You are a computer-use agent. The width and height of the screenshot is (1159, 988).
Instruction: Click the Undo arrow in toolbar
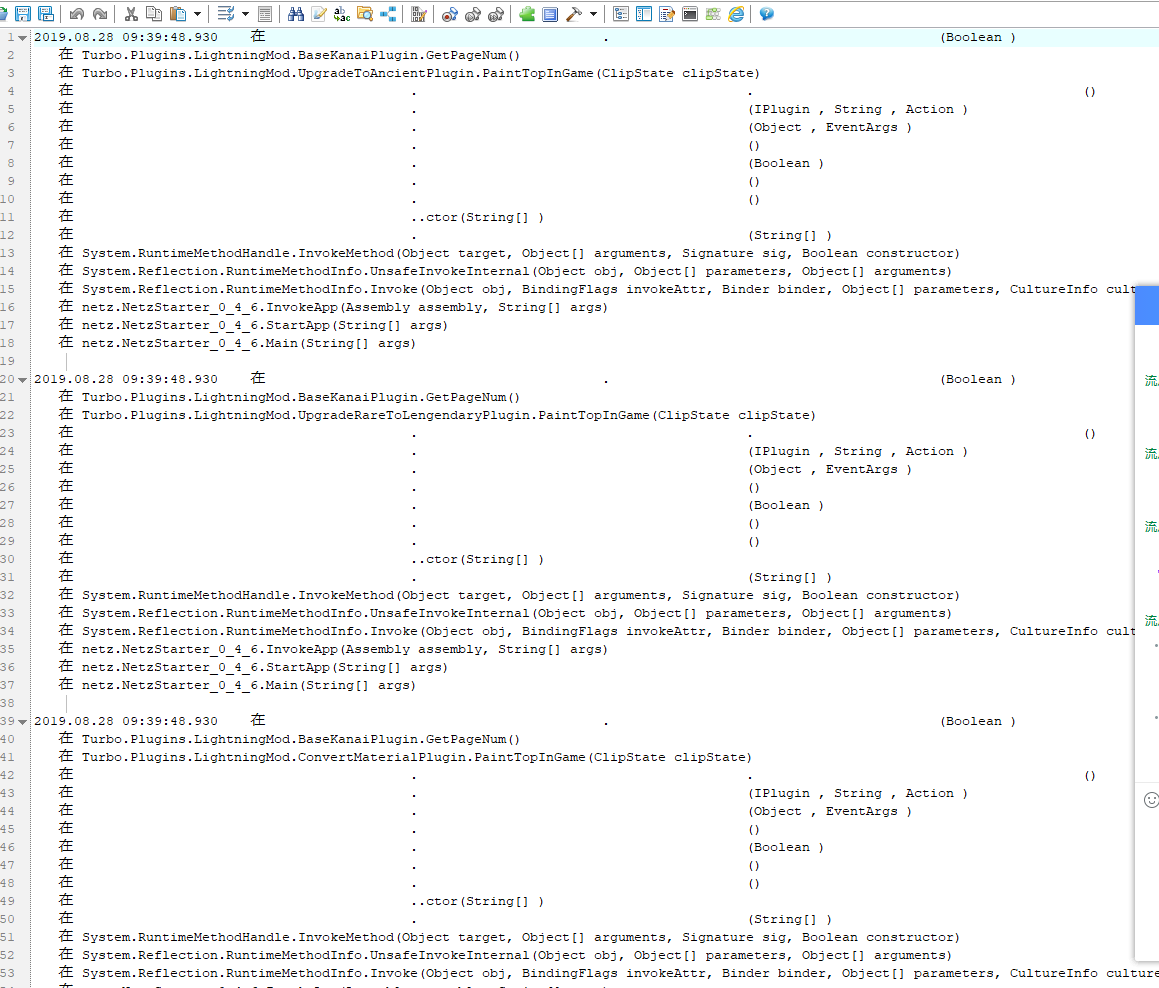[77, 14]
